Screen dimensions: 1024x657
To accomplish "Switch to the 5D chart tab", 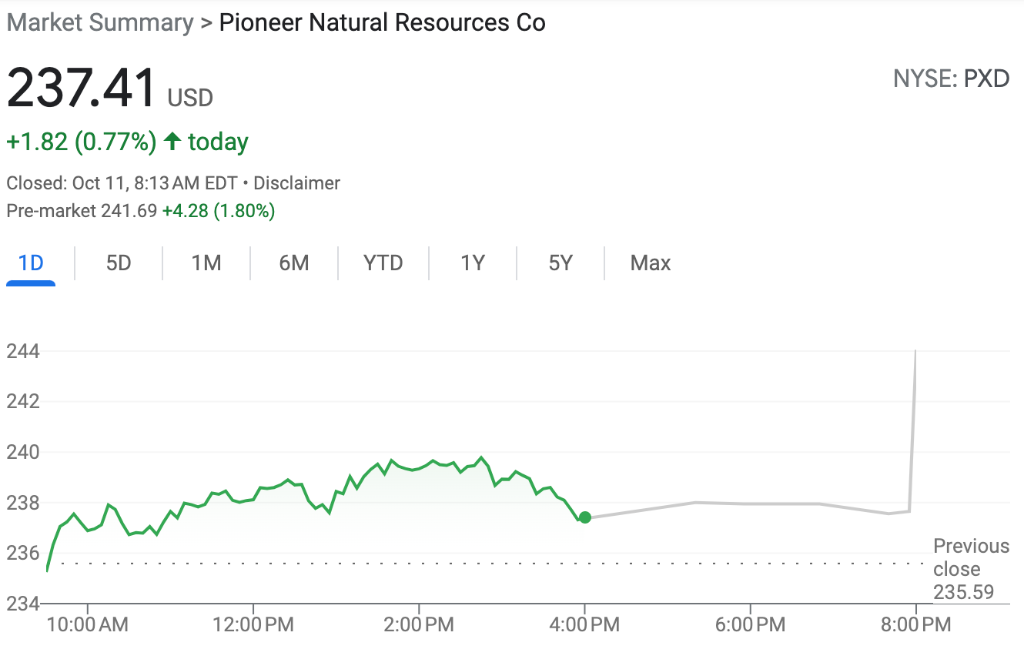I will (118, 263).
